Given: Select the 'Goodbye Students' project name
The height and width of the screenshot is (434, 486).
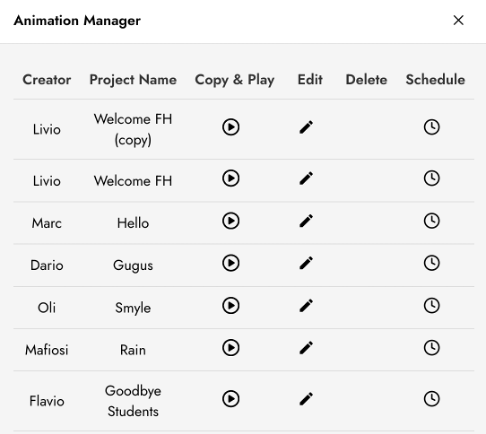Looking at the screenshot, I should pyautogui.click(x=133, y=401).
